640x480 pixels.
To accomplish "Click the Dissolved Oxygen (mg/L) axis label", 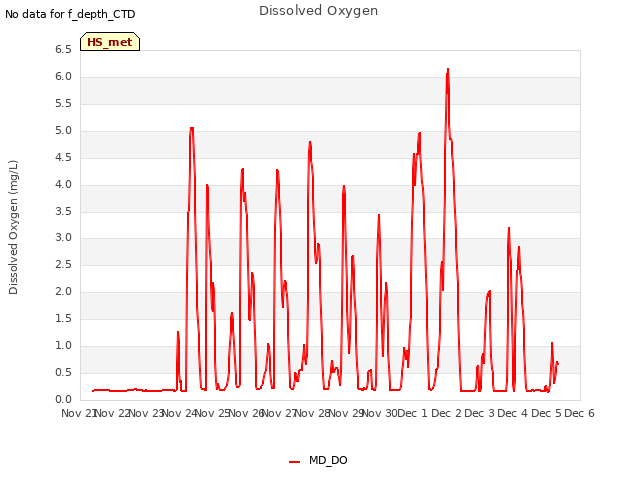I will [13, 227].
